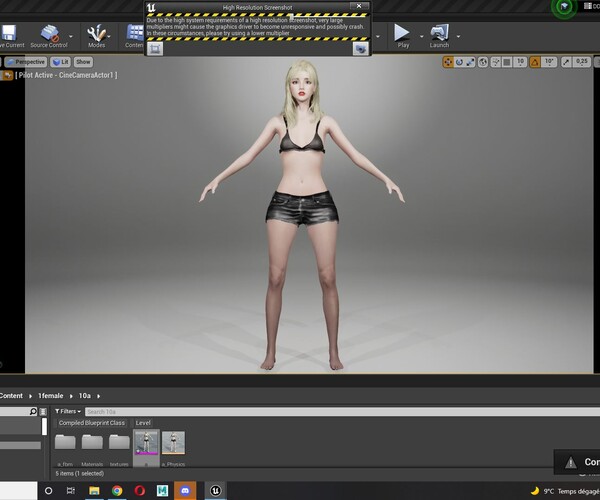Select the selected skeletal mesh asset thumbnail
Image resolution: width=600 pixels, height=500 pixels.
[x=146, y=448]
